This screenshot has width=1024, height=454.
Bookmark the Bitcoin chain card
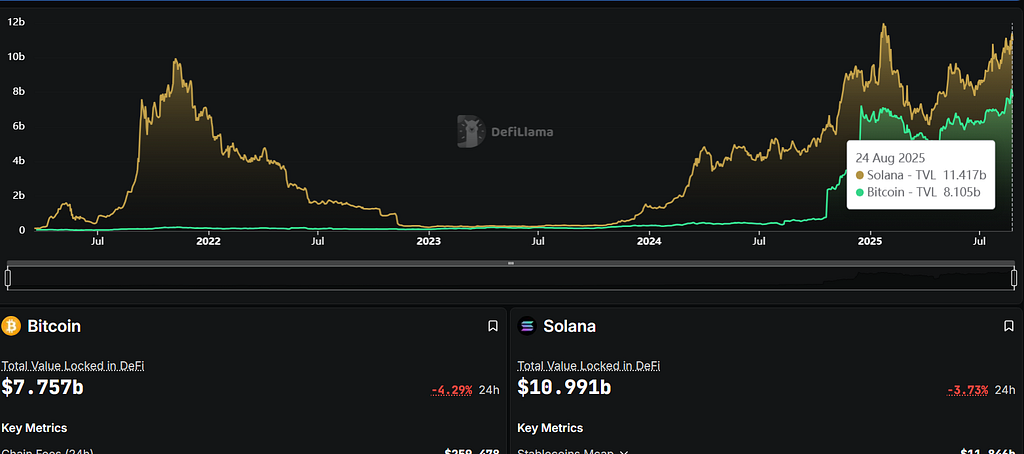[493, 326]
